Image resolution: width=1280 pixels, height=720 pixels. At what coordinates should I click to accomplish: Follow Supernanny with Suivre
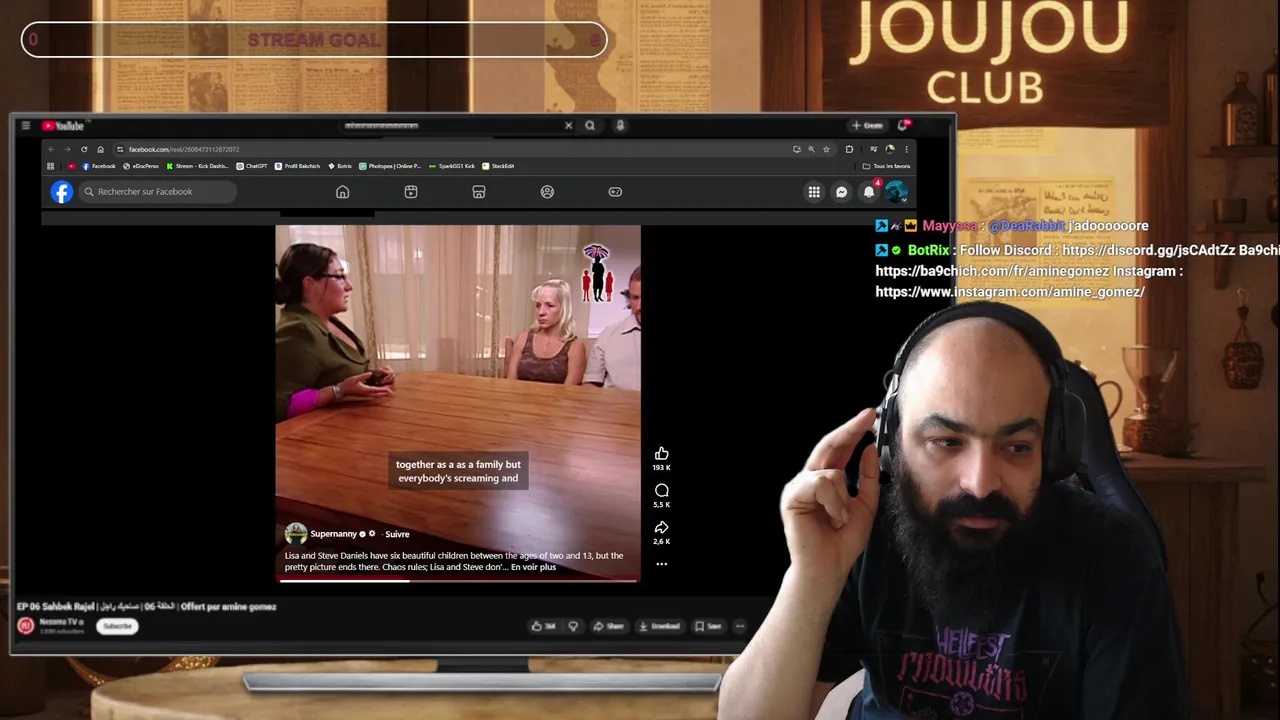[397, 534]
